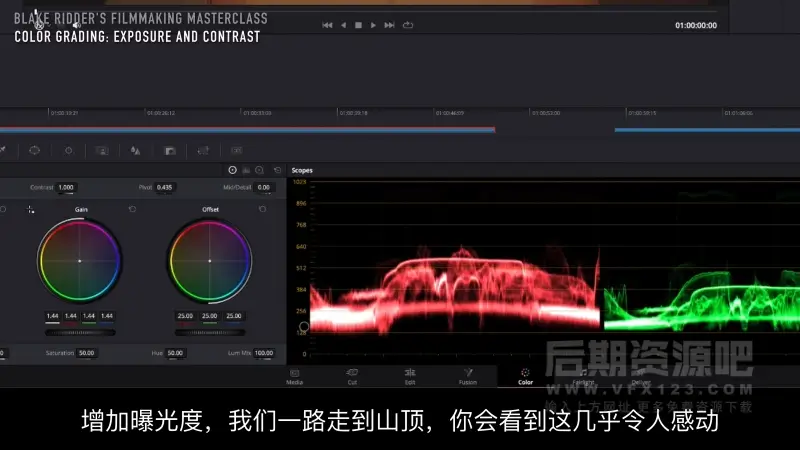Go to the Edit page tab
Image resolution: width=800 pixels, height=450 pixels.
click(x=410, y=376)
